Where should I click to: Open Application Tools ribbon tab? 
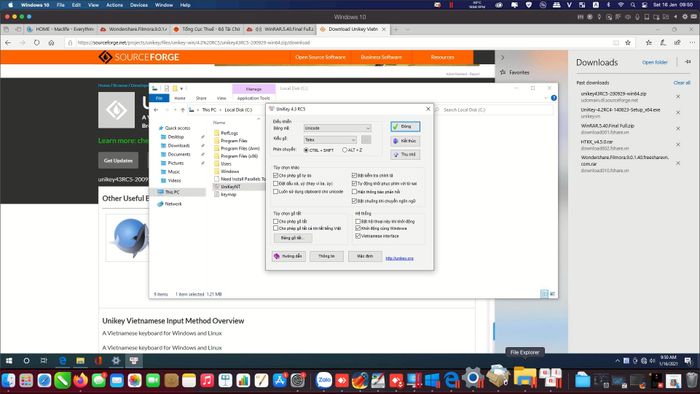point(254,98)
